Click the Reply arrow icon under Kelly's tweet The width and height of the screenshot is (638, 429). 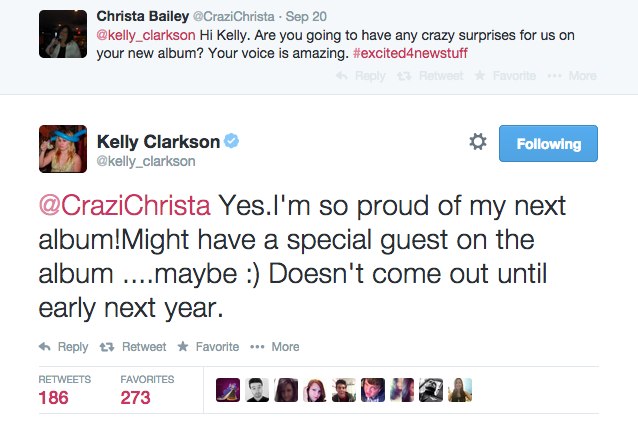[45, 347]
